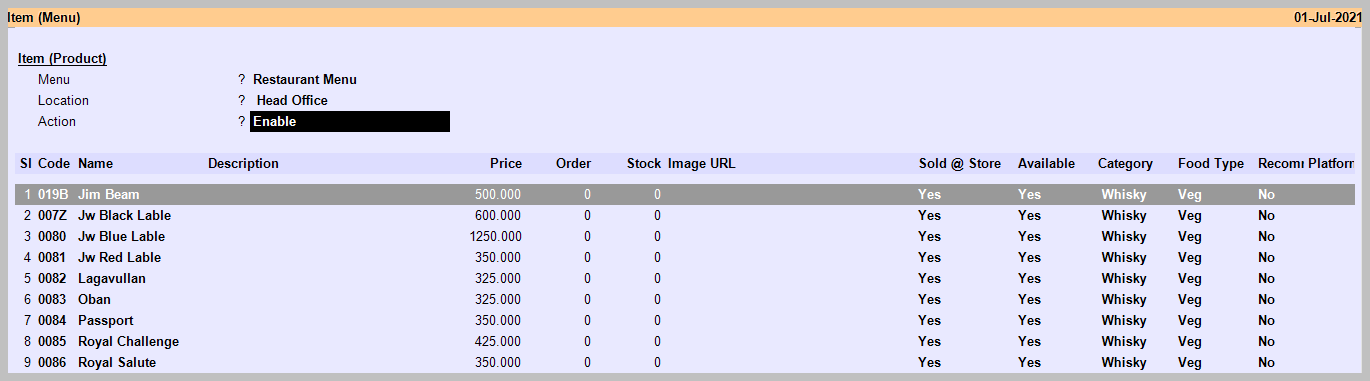Screen dimensions: 1370x381
Task: Select the Jw Blue Lable price 1250.000
Action: pyautogui.click(x=495, y=237)
